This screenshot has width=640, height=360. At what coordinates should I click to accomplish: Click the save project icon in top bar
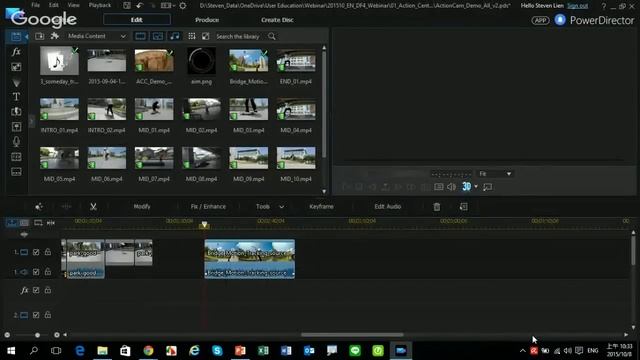tap(127, 6)
